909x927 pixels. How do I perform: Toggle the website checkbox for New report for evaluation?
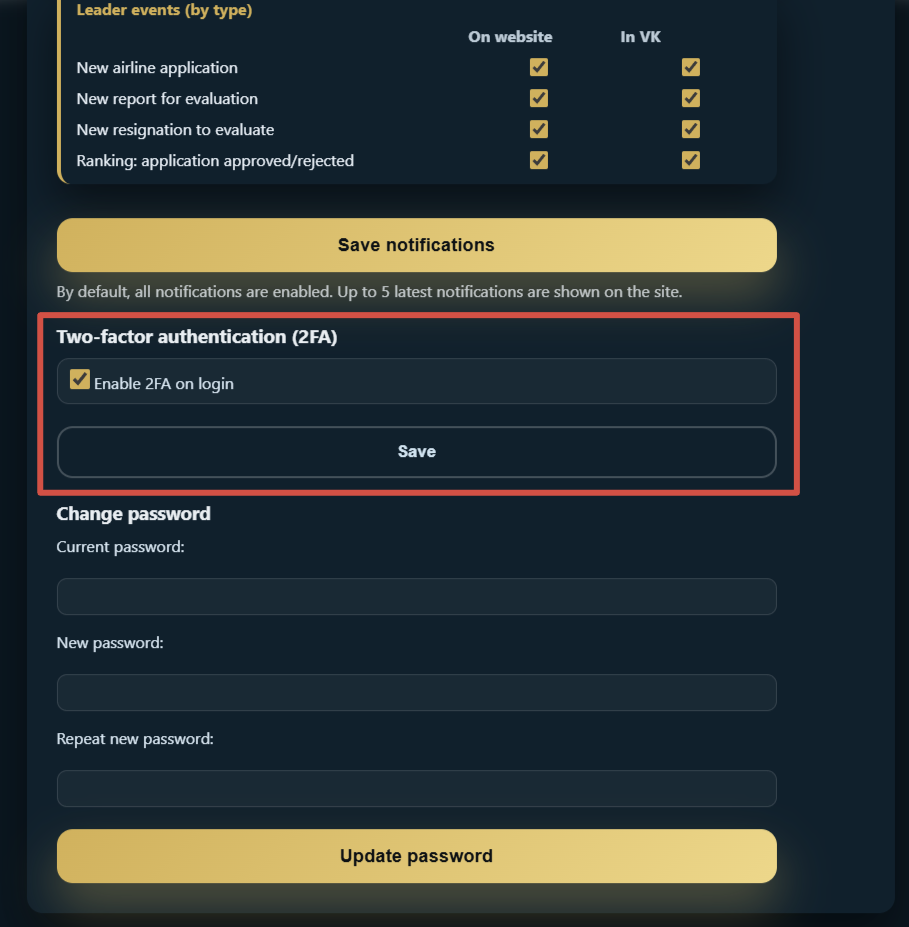pos(539,98)
